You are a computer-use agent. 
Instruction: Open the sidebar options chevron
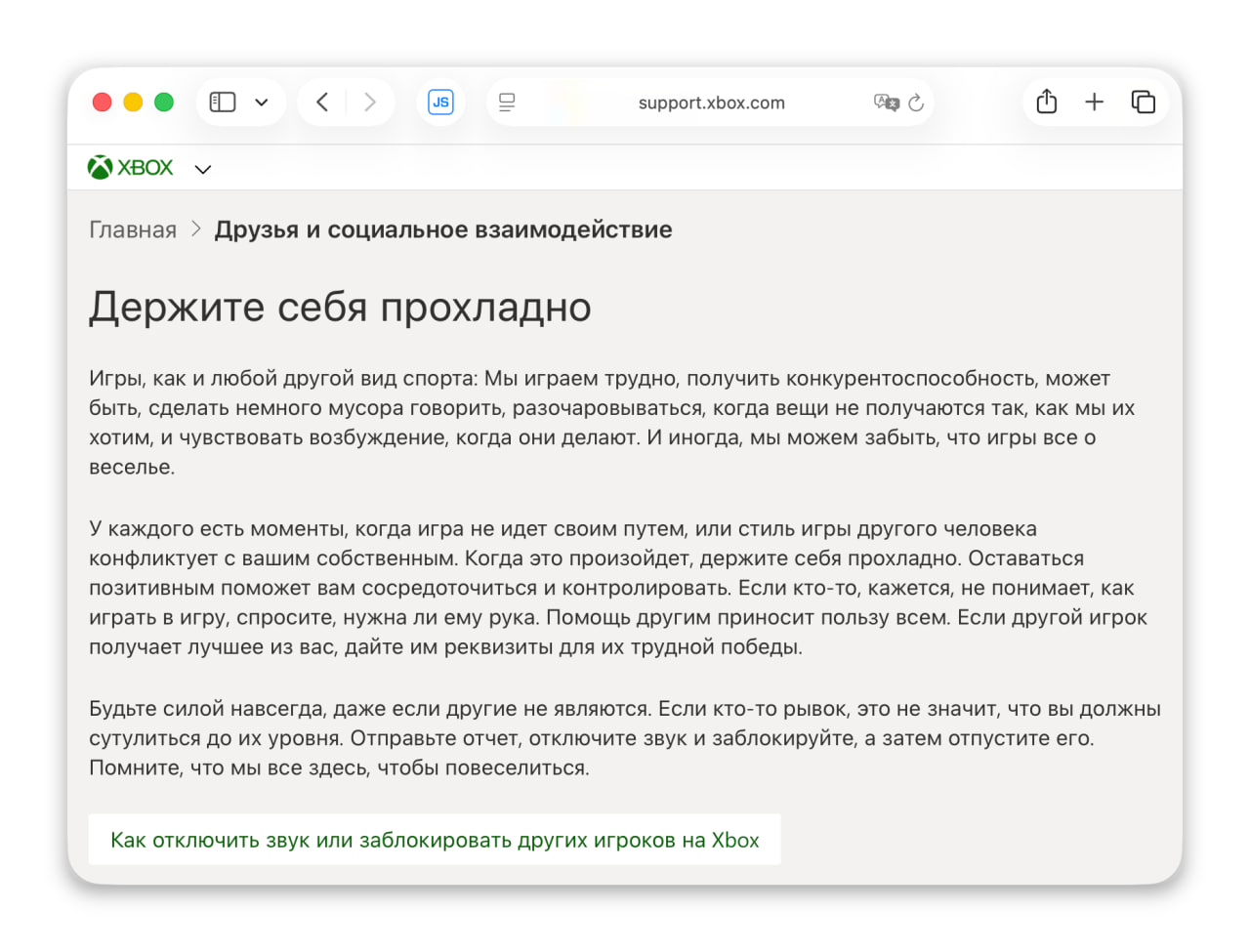pos(260,102)
